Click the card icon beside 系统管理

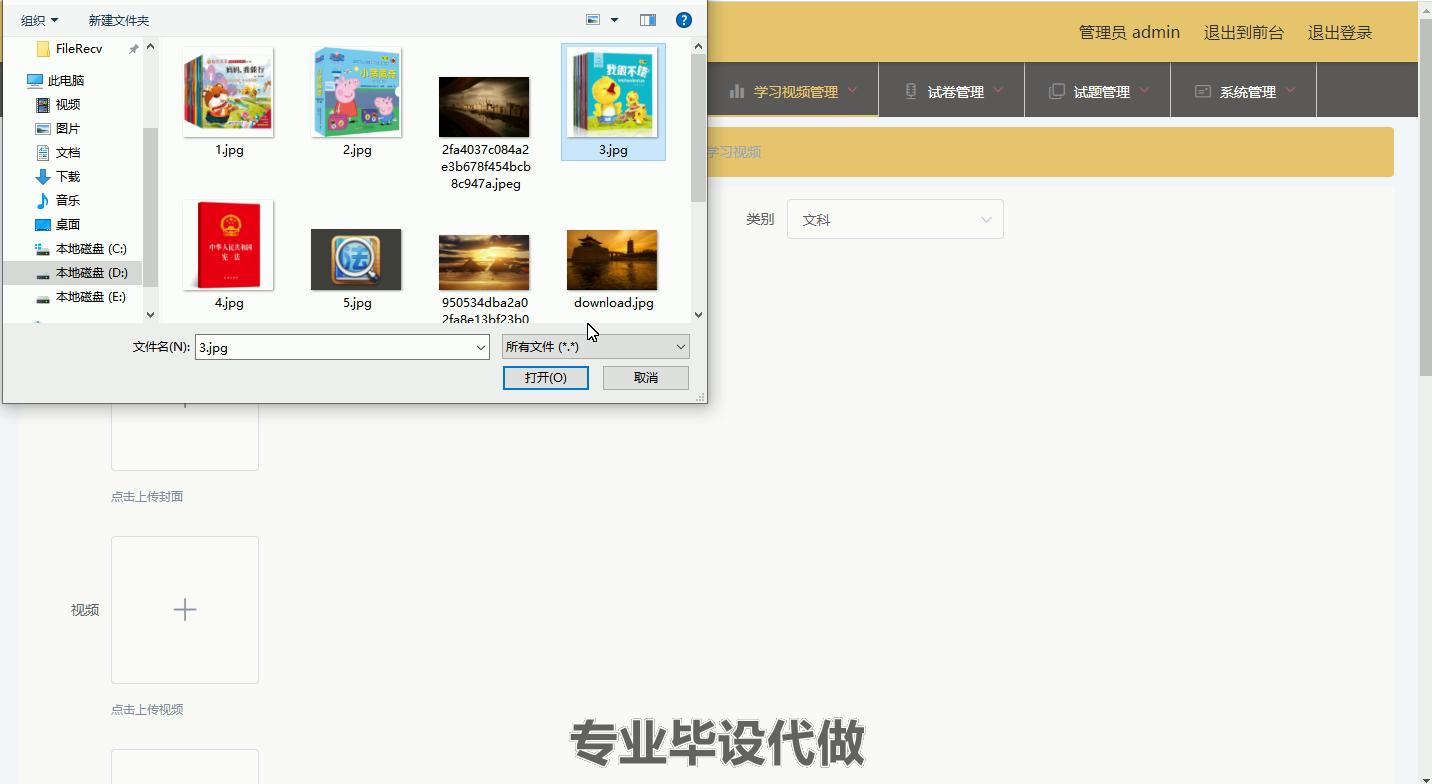[x=1202, y=91]
